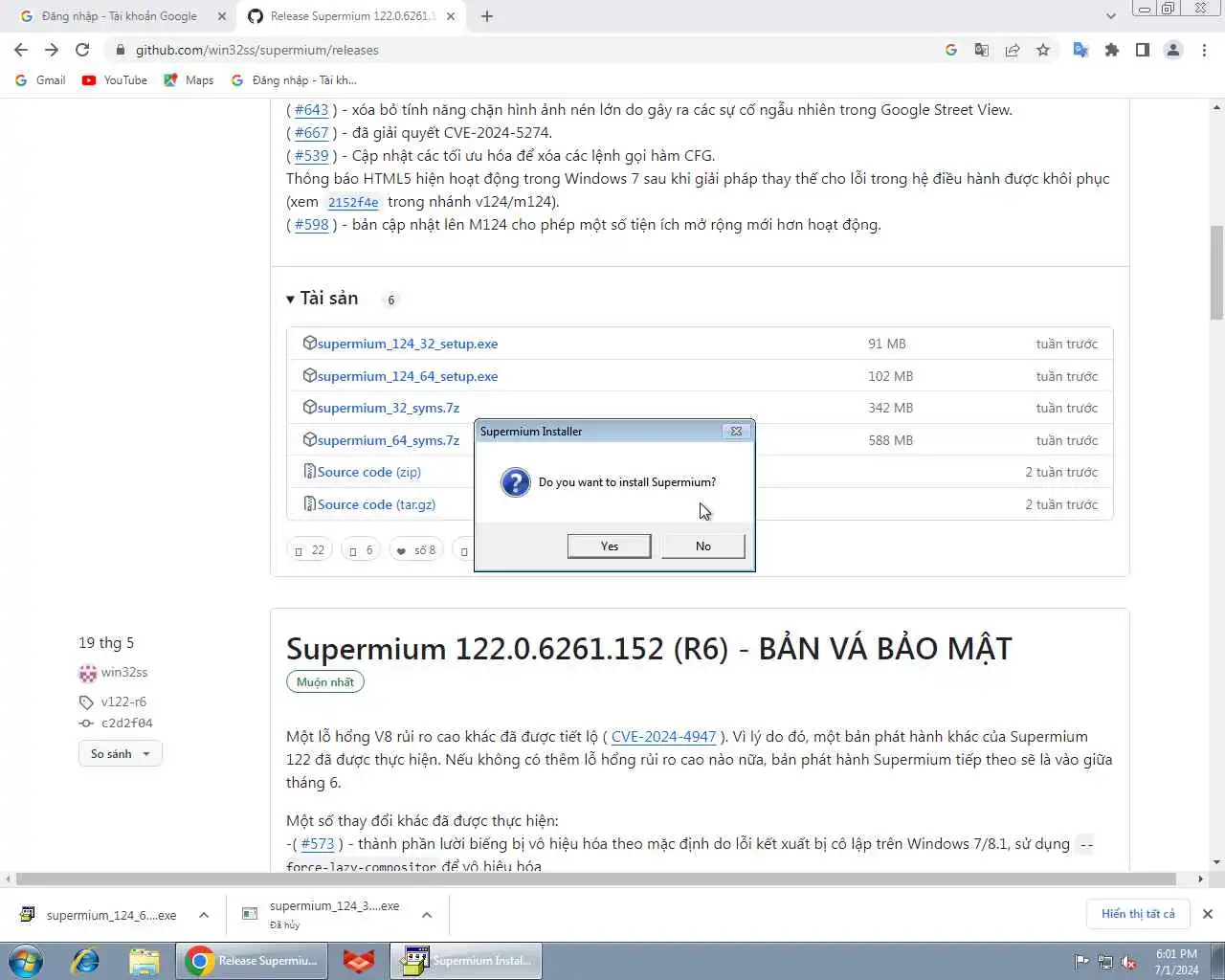Image resolution: width=1225 pixels, height=980 pixels.
Task: Click the Action Center flag tray icon
Action: click(1081, 962)
